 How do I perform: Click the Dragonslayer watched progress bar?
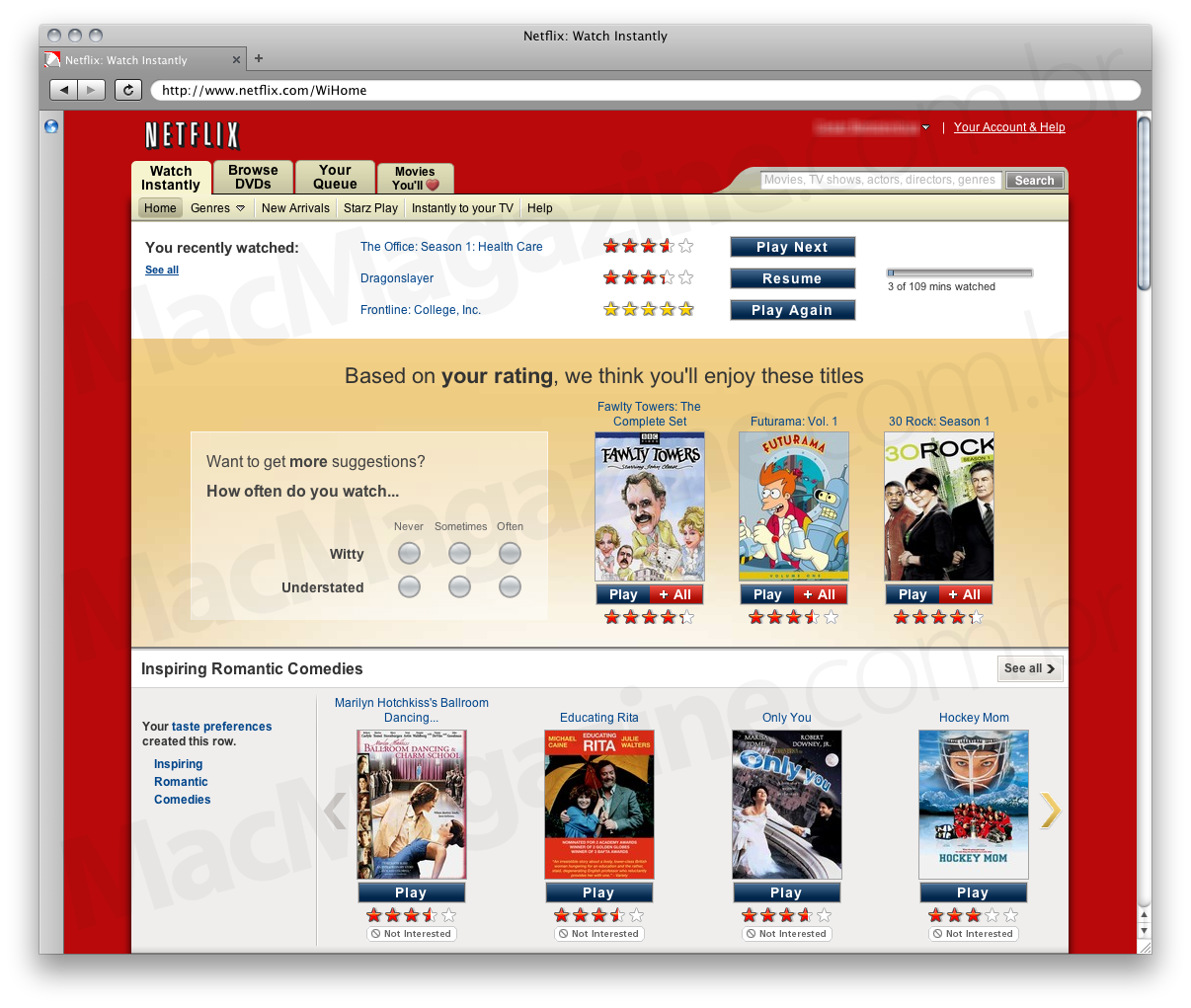point(960,272)
